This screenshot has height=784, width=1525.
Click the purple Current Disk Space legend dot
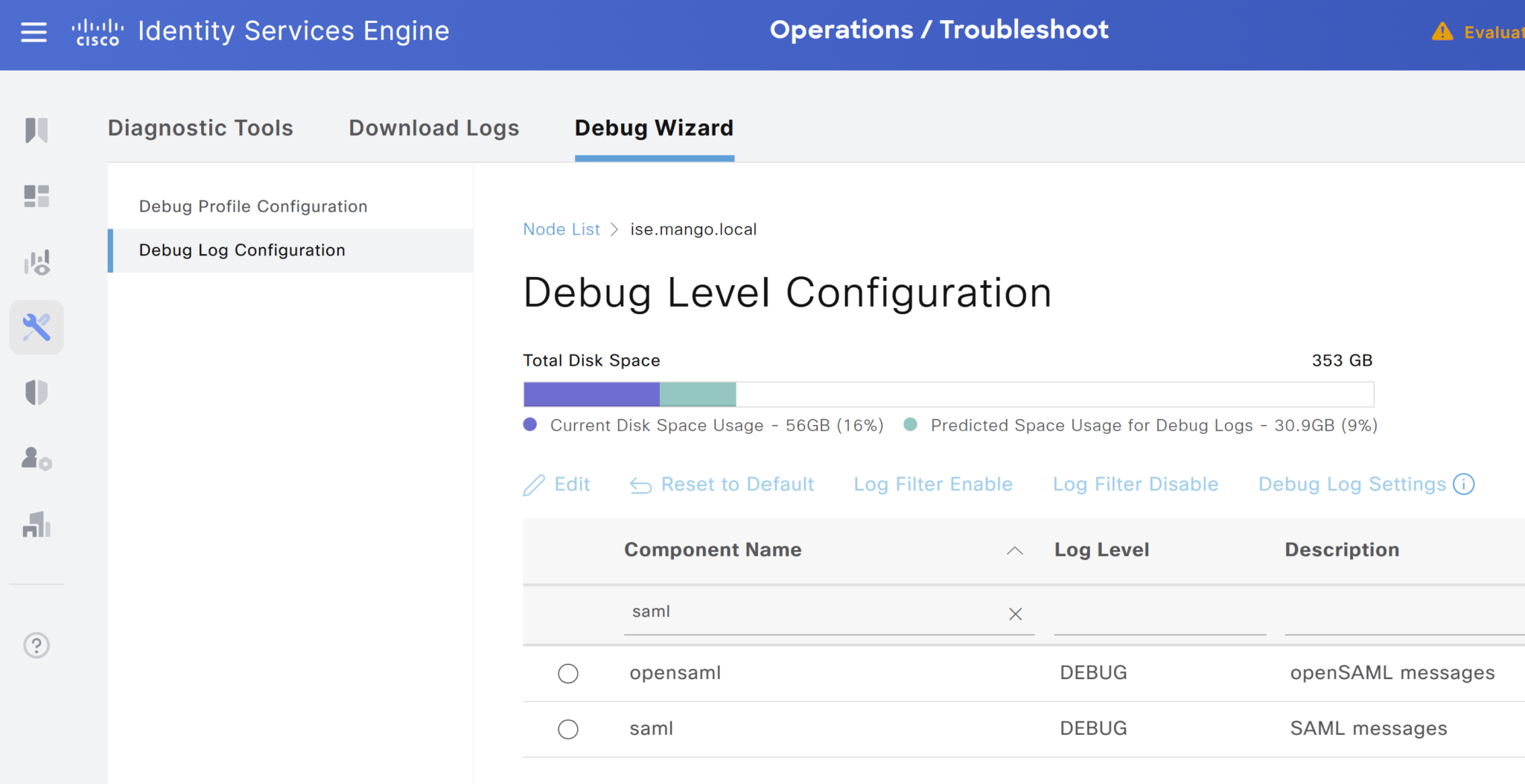click(530, 424)
